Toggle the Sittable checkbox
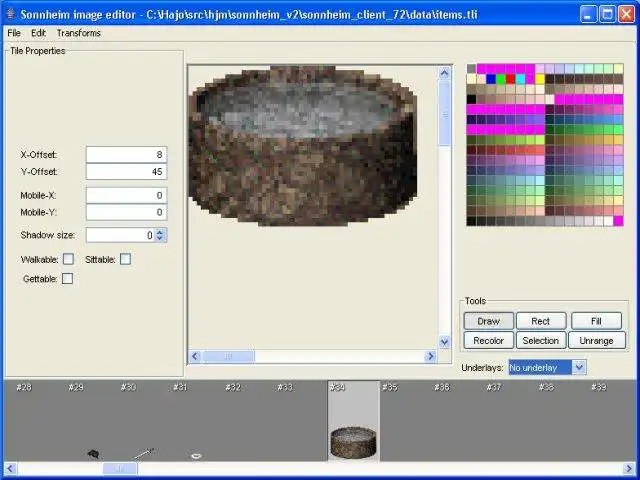 pyautogui.click(x=125, y=259)
